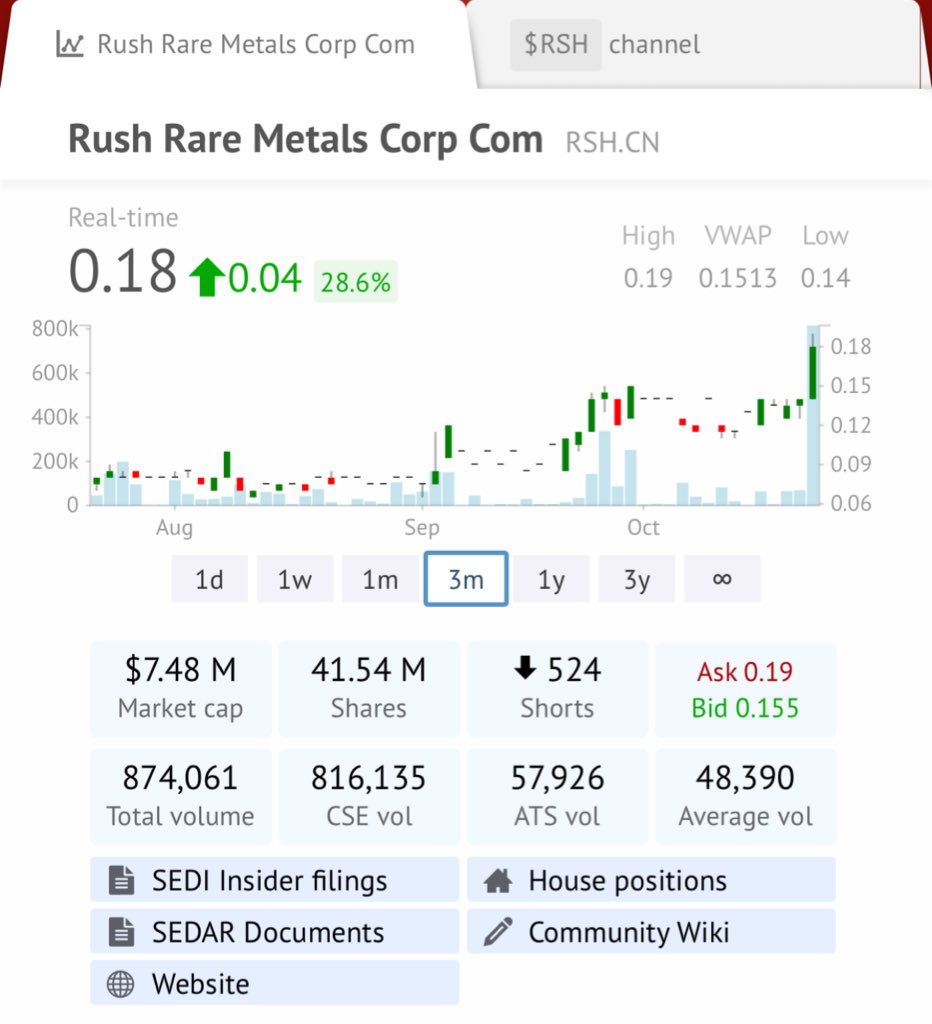Switch chart range to 3y

637,579
